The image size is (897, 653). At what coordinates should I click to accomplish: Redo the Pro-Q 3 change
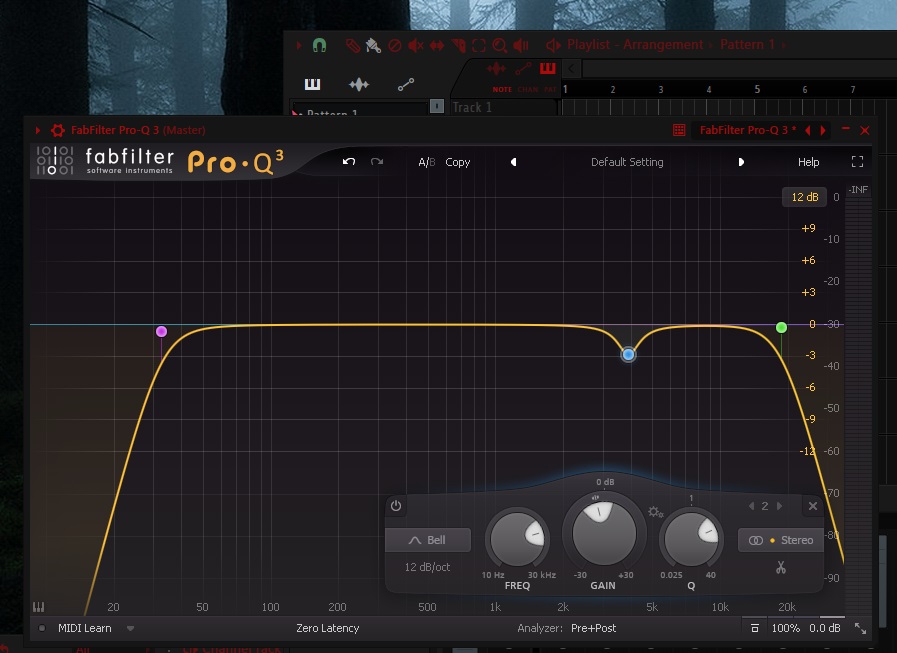[376, 162]
